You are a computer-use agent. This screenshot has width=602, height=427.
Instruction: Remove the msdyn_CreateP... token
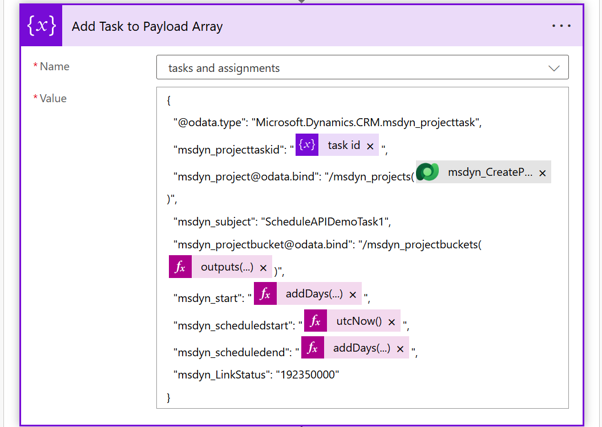coord(542,173)
